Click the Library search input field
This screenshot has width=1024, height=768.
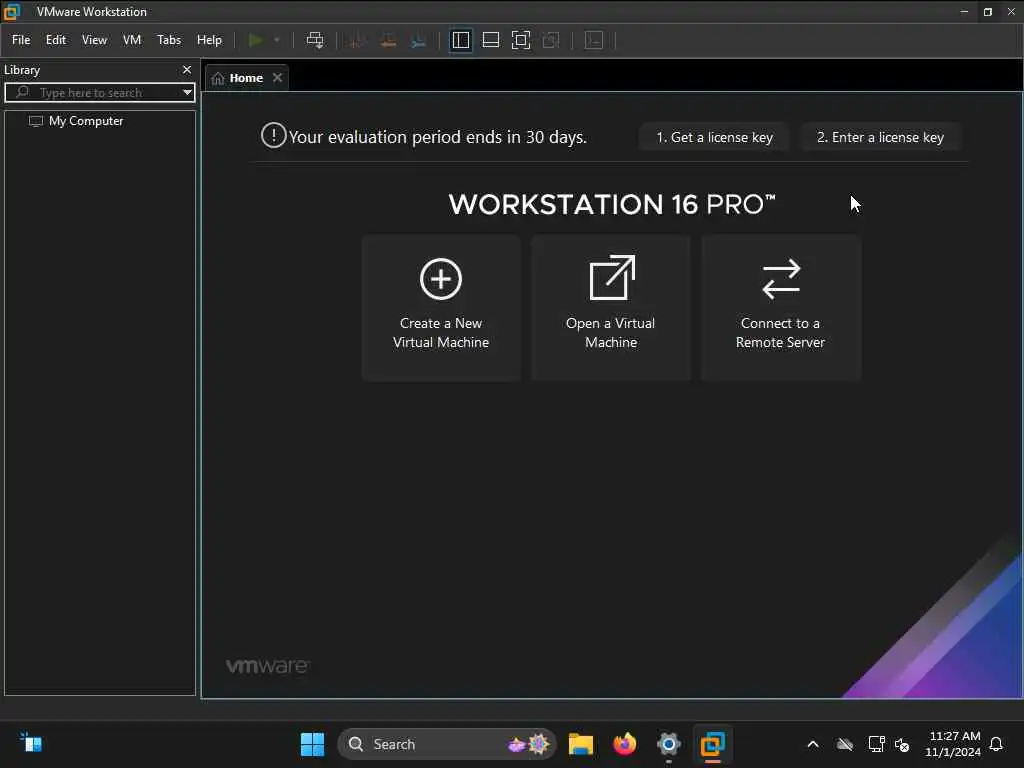tap(100, 93)
